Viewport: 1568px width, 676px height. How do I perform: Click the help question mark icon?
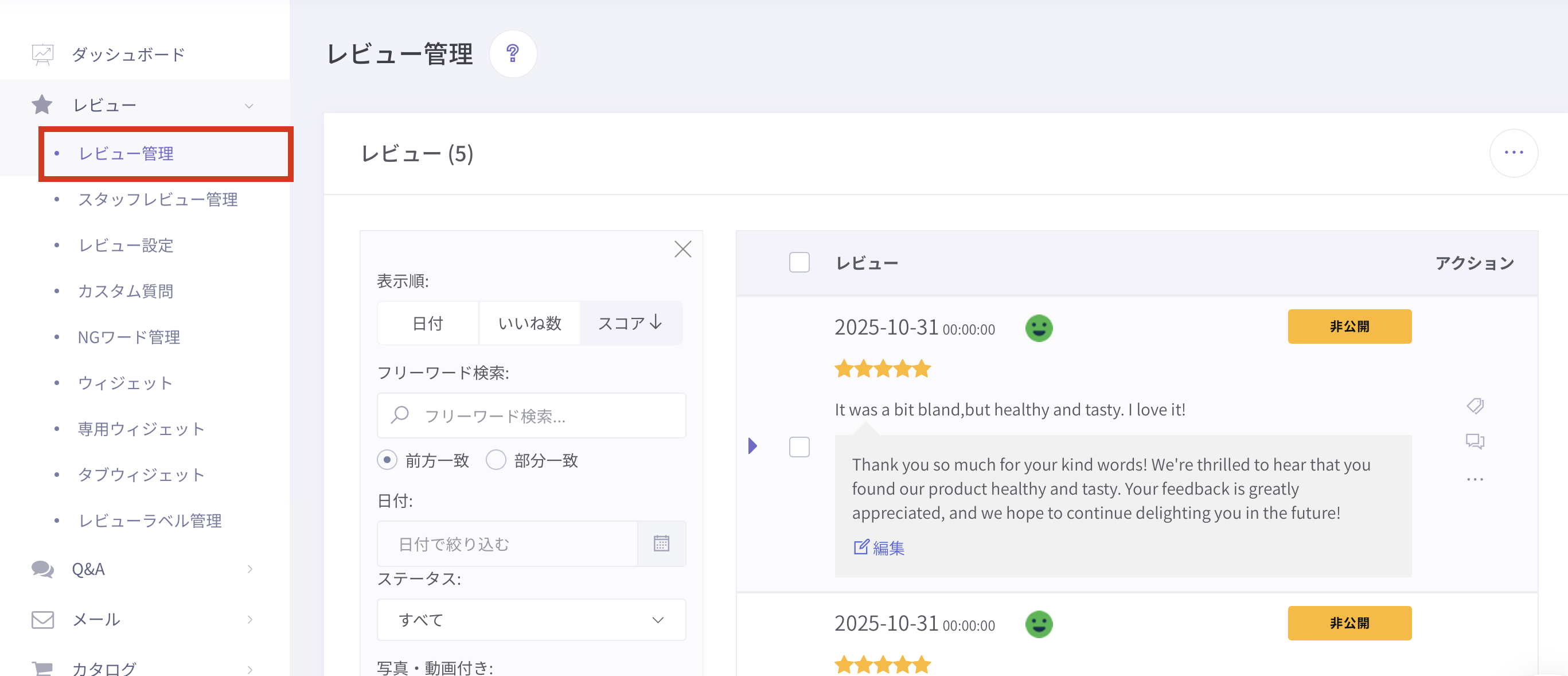click(x=513, y=53)
